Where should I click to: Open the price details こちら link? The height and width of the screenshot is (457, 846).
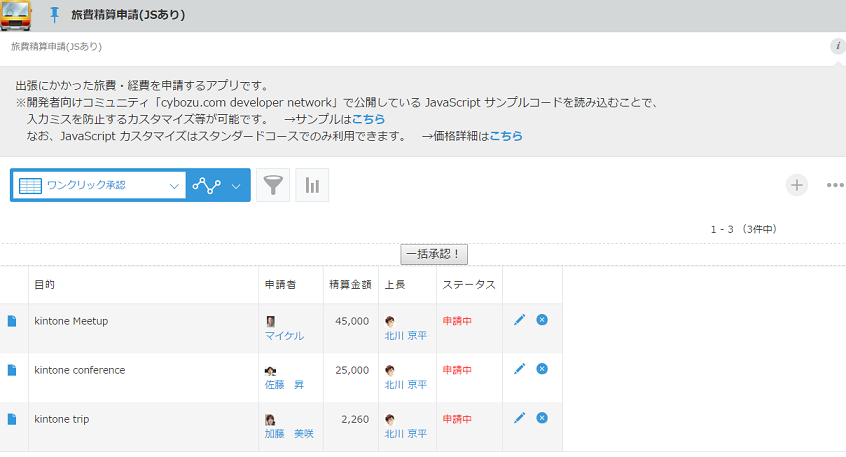click(506, 136)
